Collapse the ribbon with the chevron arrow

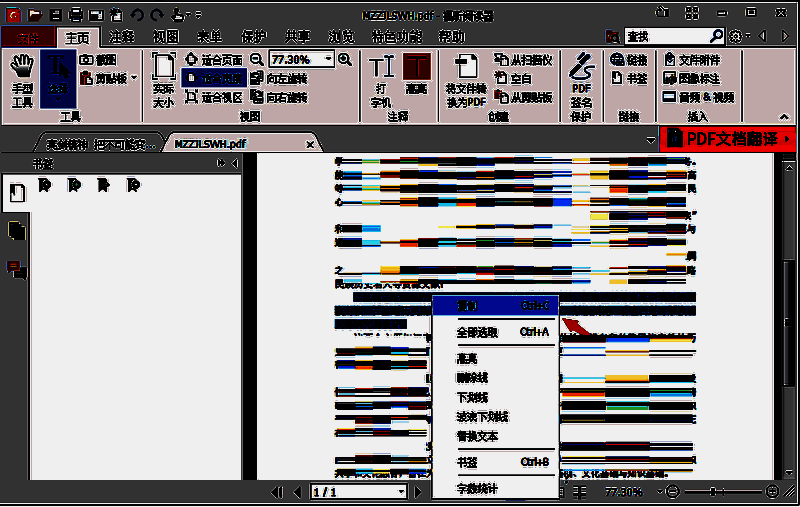[x=784, y=117]
